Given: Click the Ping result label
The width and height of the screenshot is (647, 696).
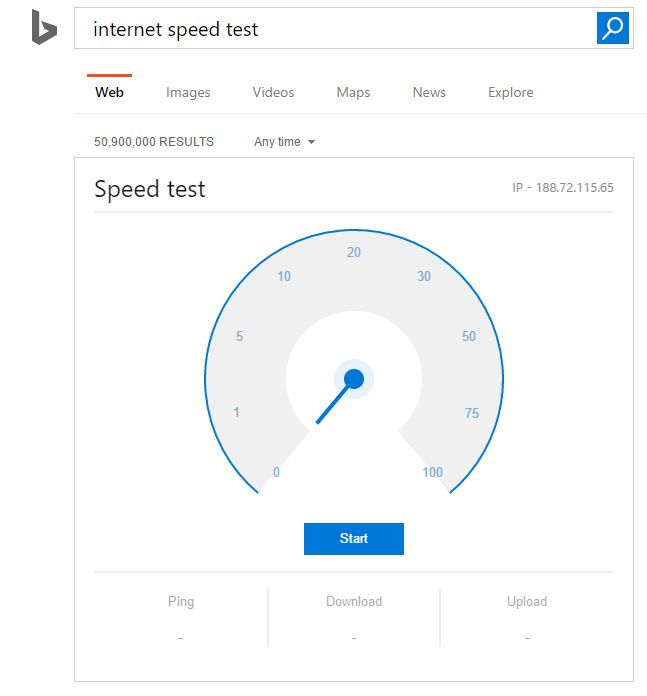Looking at the screenshot, I should coord(181,601).
